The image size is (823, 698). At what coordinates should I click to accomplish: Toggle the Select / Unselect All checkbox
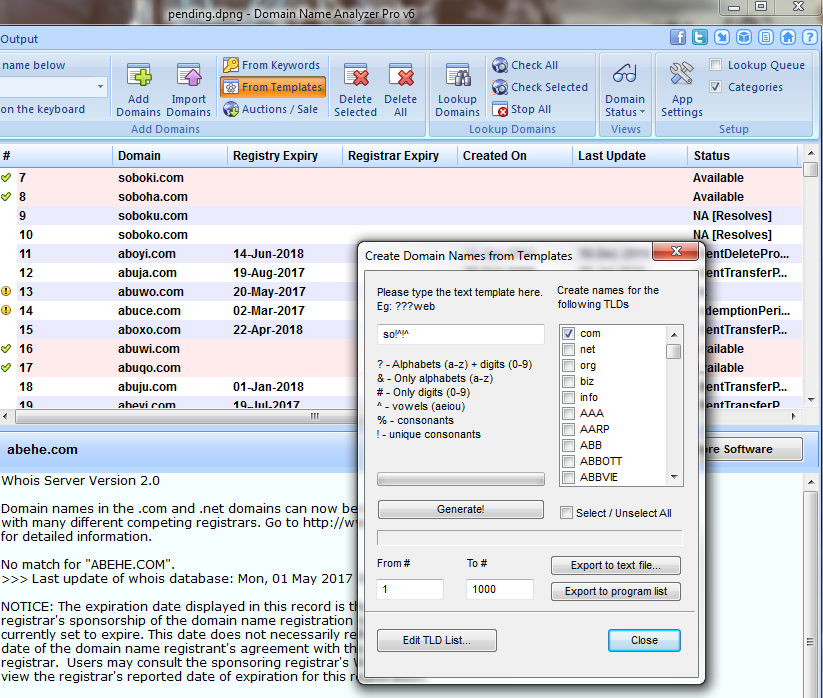[x=566, y=513]
